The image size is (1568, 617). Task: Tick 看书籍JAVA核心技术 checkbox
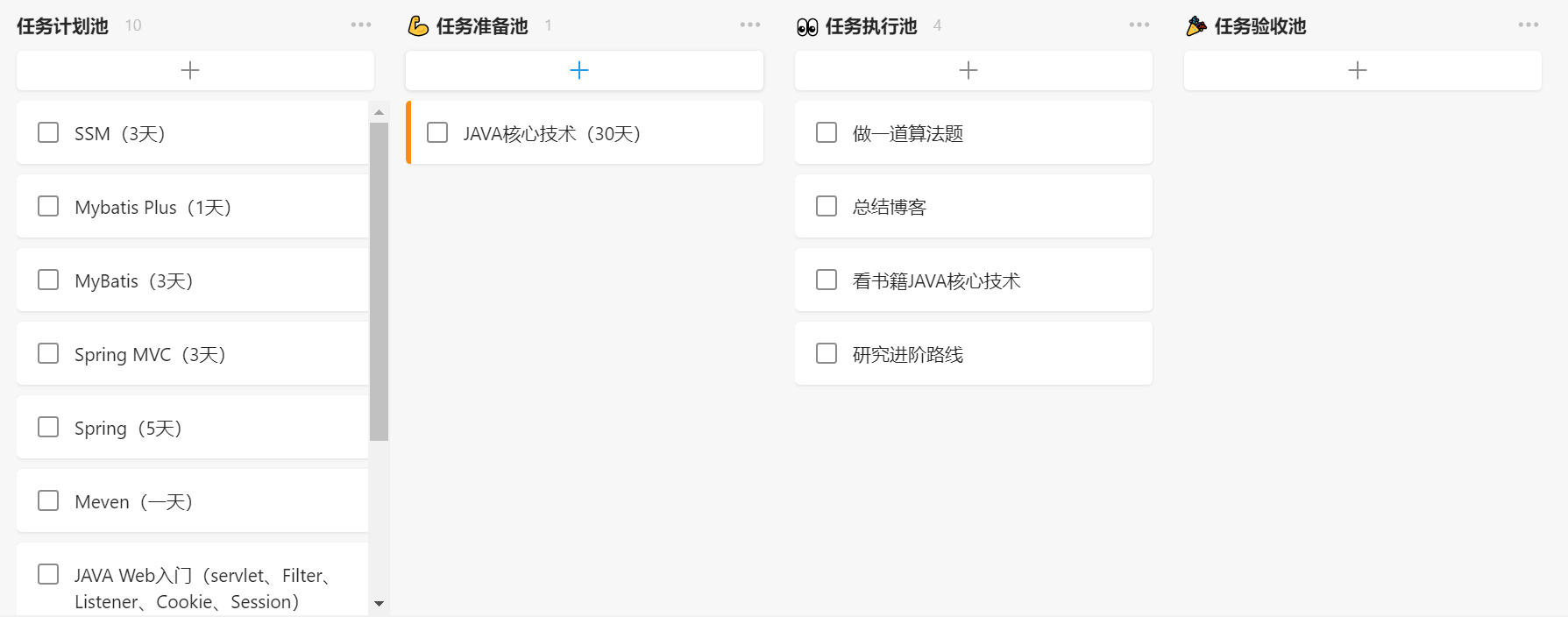click(827, 280)
